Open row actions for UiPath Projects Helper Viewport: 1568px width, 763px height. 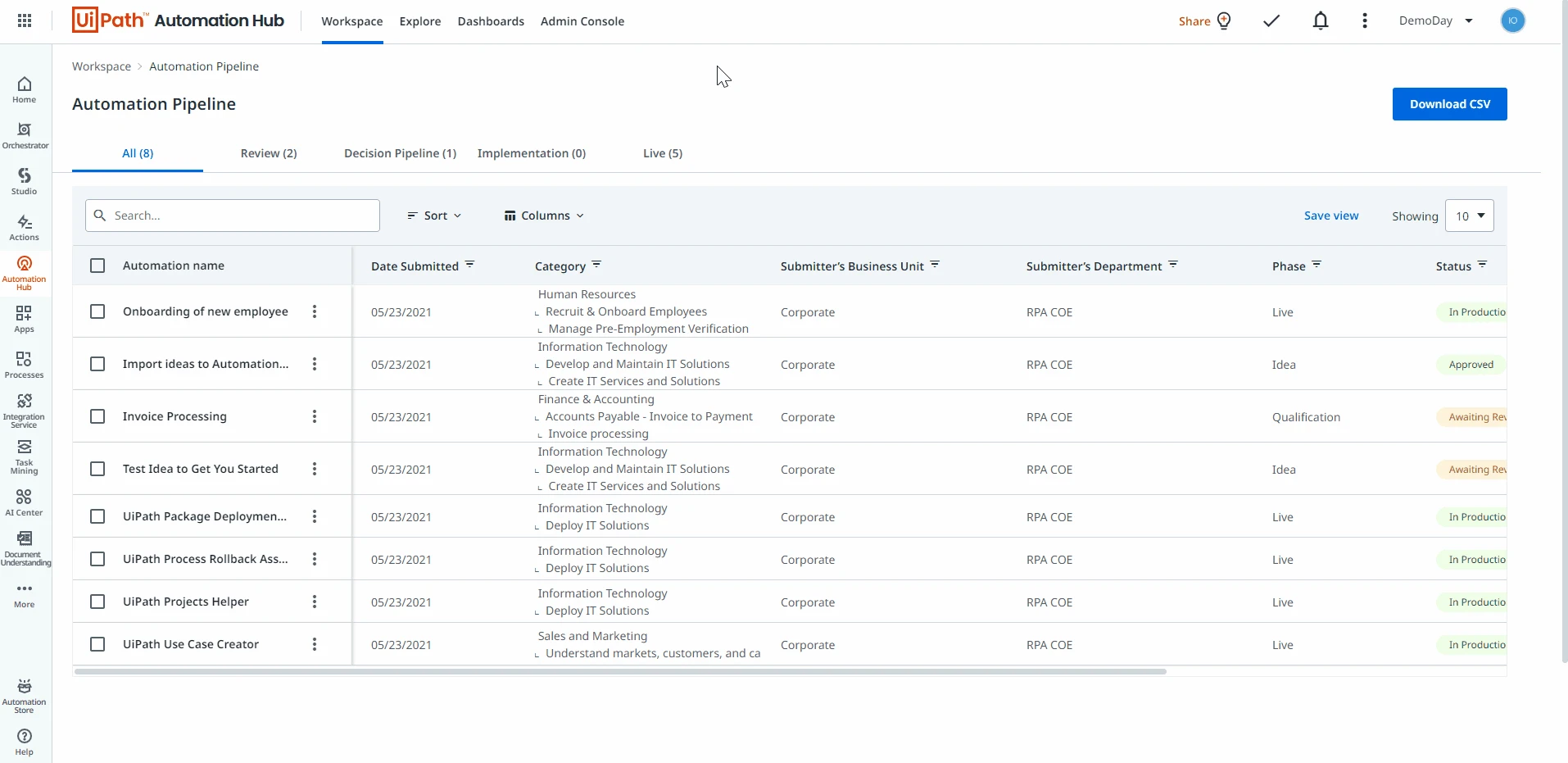coord(315,602)
